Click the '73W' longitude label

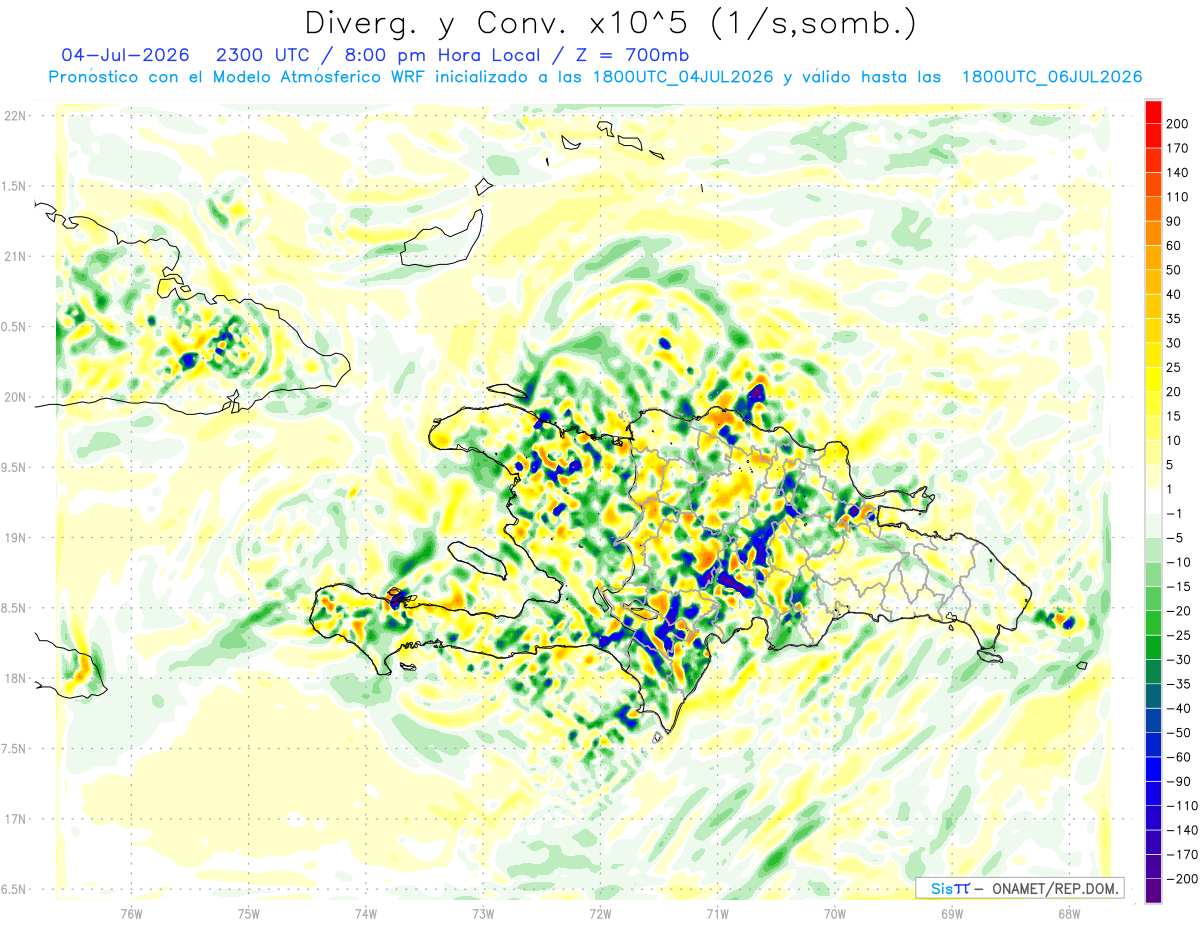point(483,913)
